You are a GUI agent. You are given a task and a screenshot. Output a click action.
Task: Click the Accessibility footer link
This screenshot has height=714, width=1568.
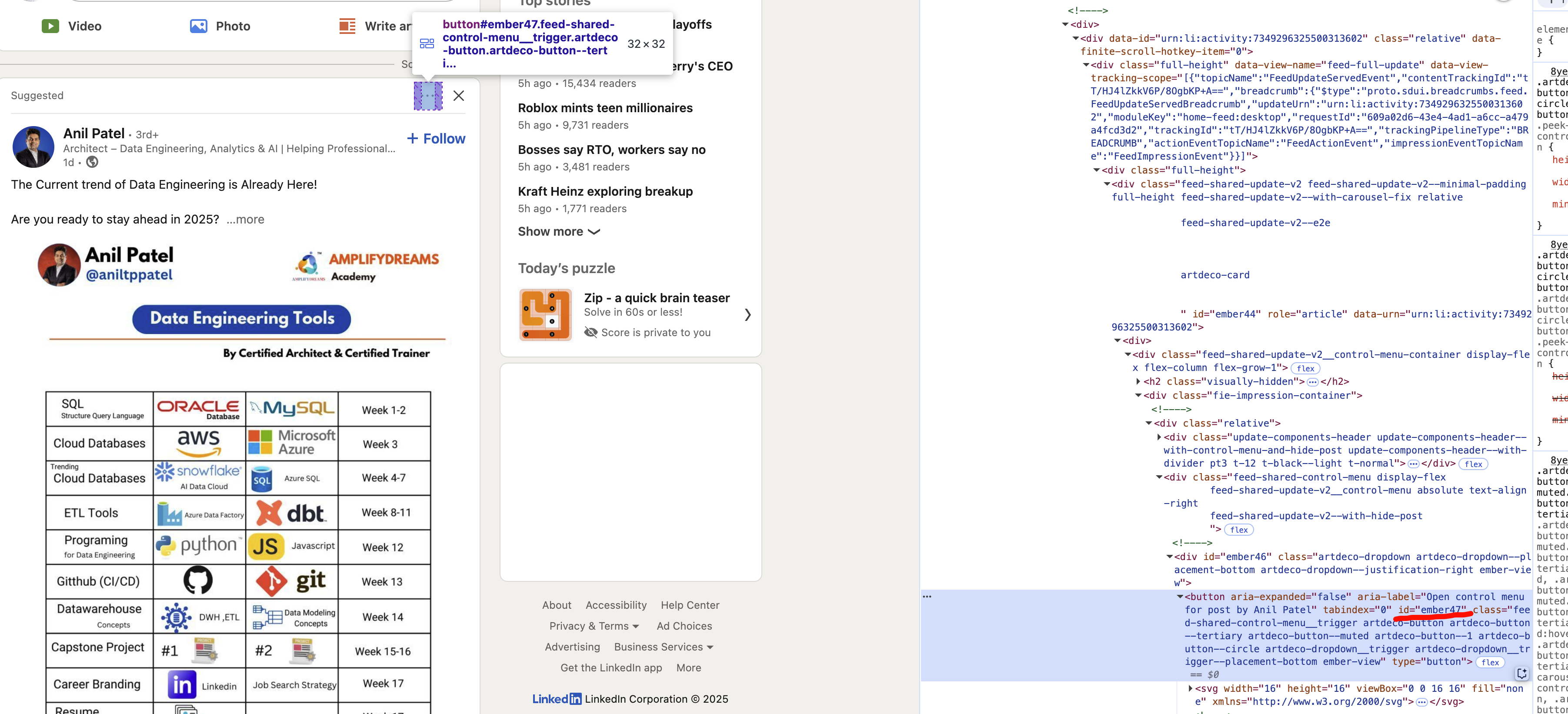click(616, 605)
